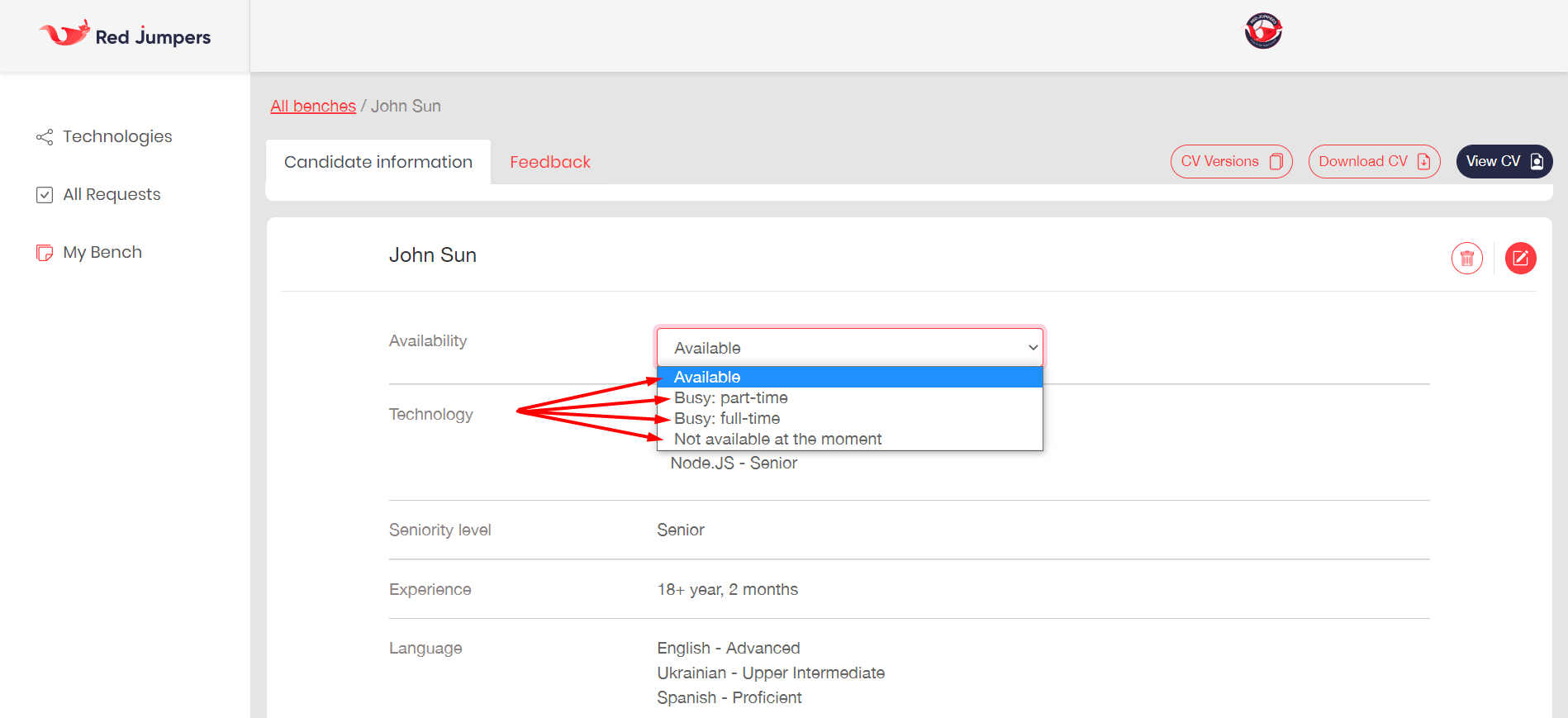
Task: Click the John Sun candidate name heading
Action: point(433,255)
